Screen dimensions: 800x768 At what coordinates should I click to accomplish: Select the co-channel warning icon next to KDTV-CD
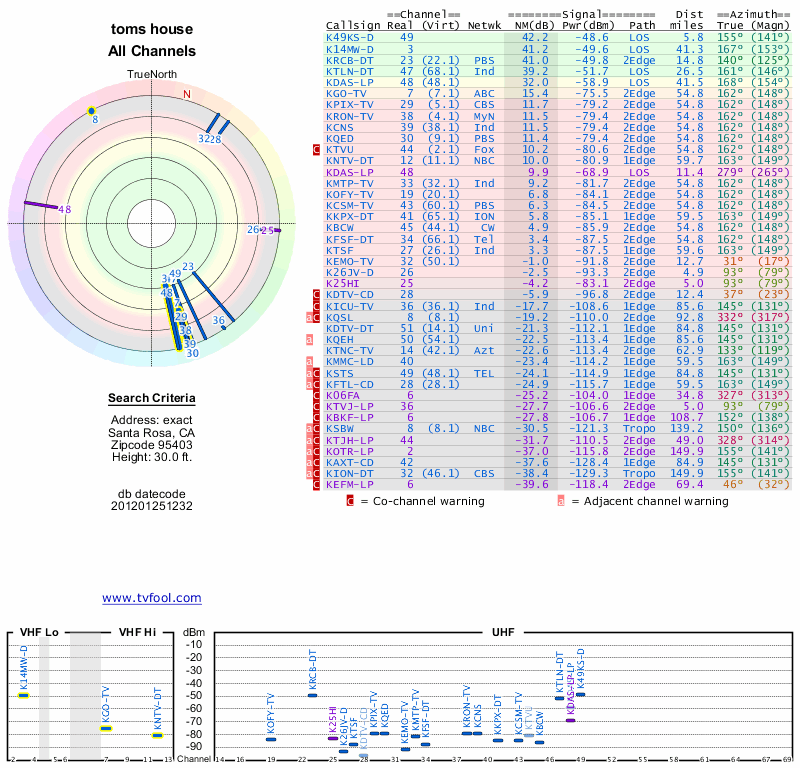point(317,295)
